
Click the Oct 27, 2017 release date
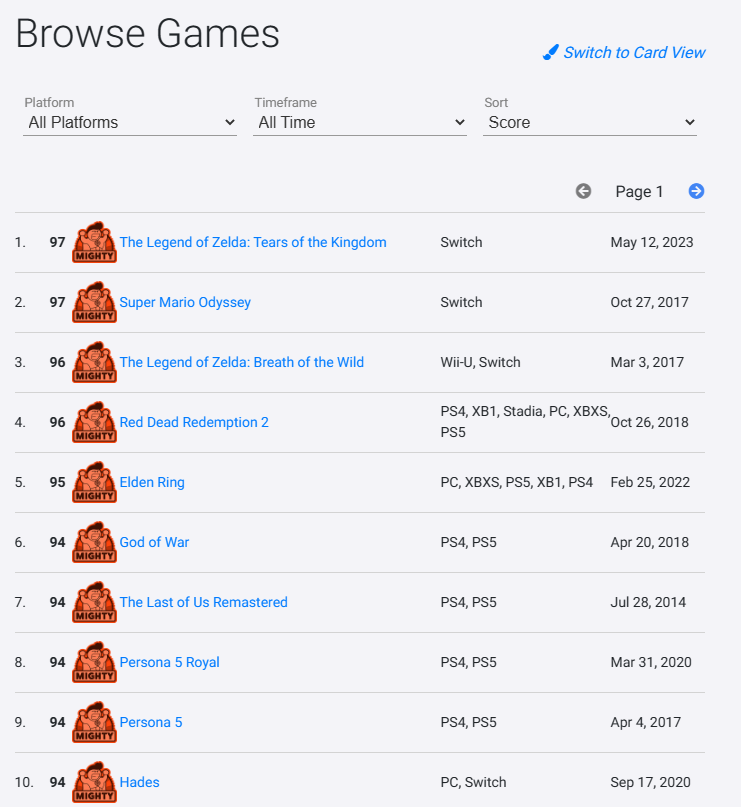649,302
